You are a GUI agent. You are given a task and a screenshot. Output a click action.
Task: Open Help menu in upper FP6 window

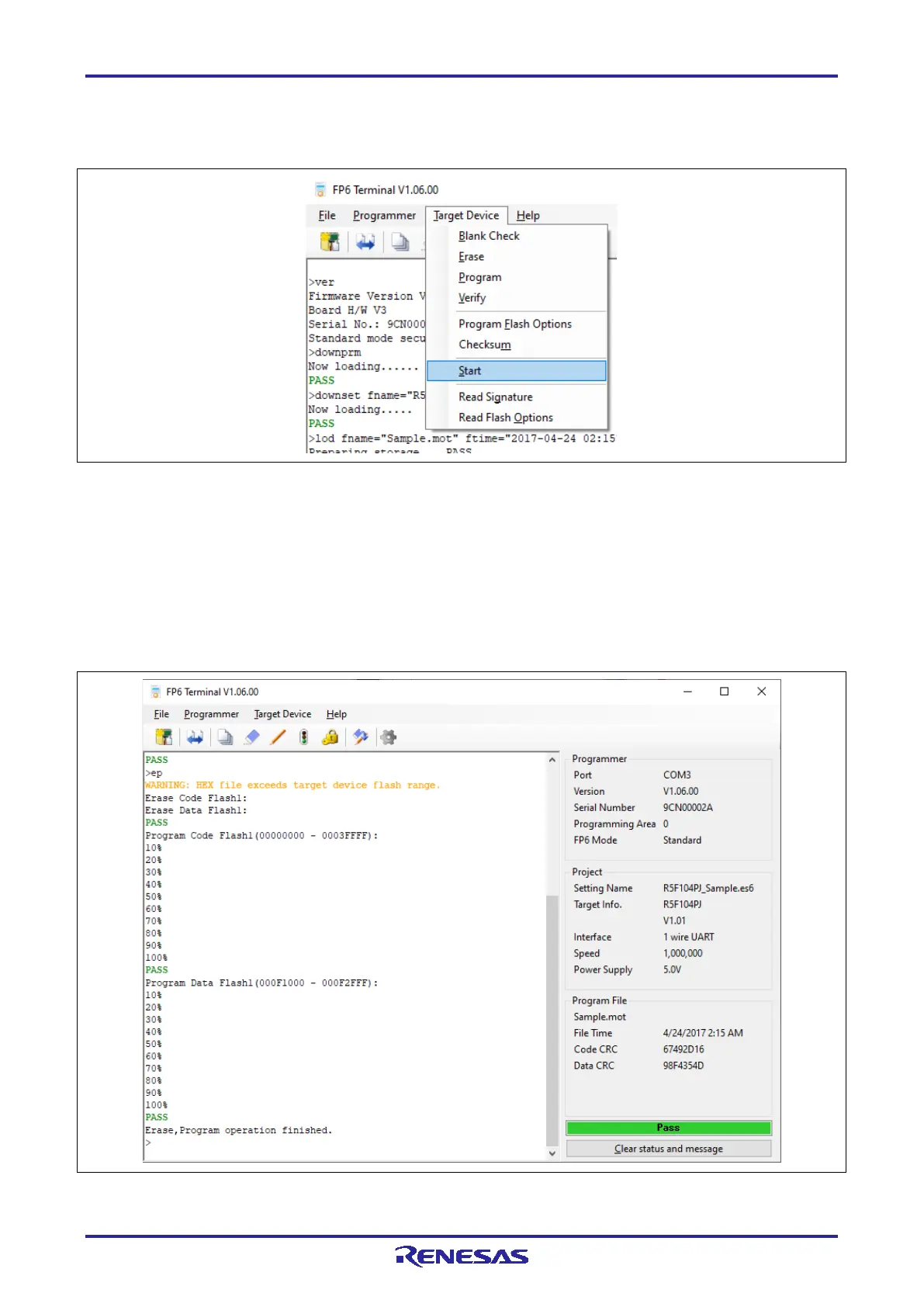tap(528, 216)
